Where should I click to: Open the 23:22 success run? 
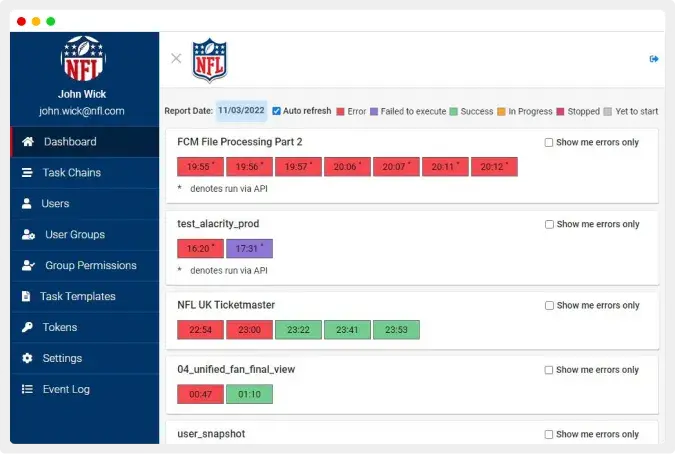[298, 330]
